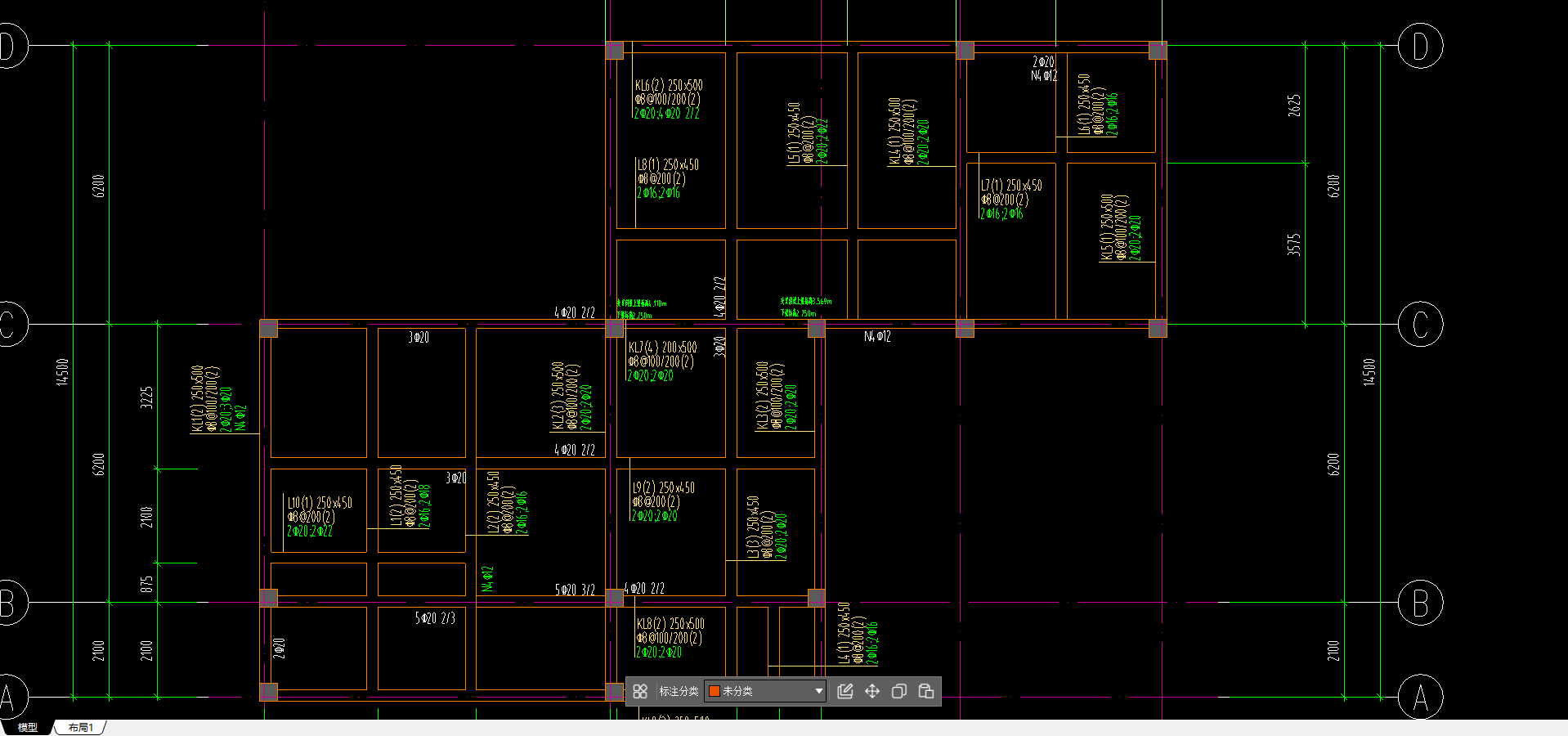
Task: Click the right-hand axis bubble A
Action: [1420, 697]
